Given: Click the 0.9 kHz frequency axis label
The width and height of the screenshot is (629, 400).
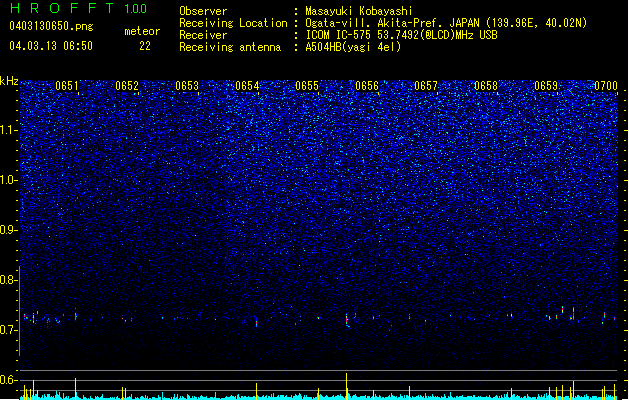Looking at the screenshot, I should [x=8, y=230].
